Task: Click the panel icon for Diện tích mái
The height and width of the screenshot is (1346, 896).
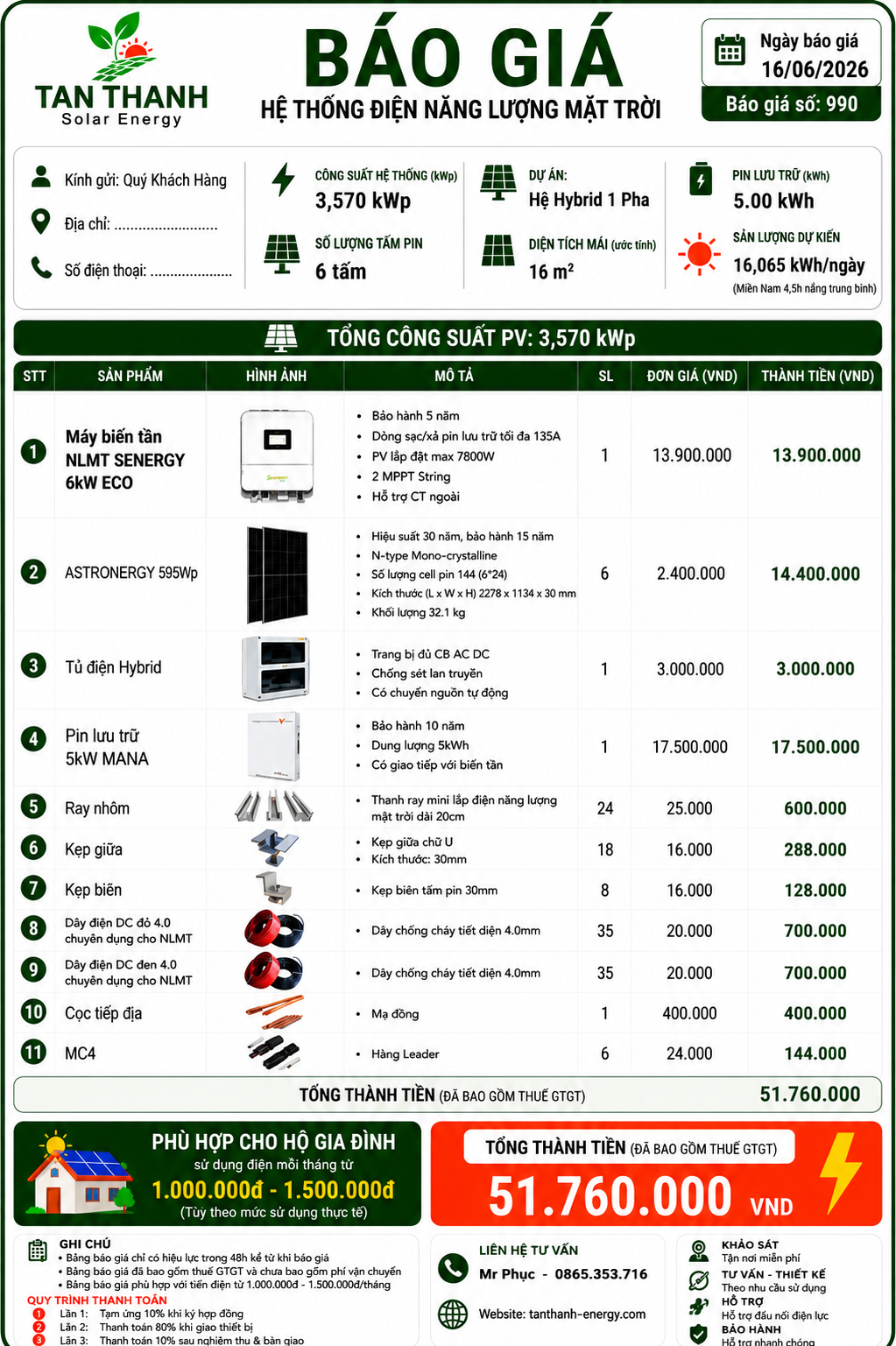Action: tap(498, 250)
